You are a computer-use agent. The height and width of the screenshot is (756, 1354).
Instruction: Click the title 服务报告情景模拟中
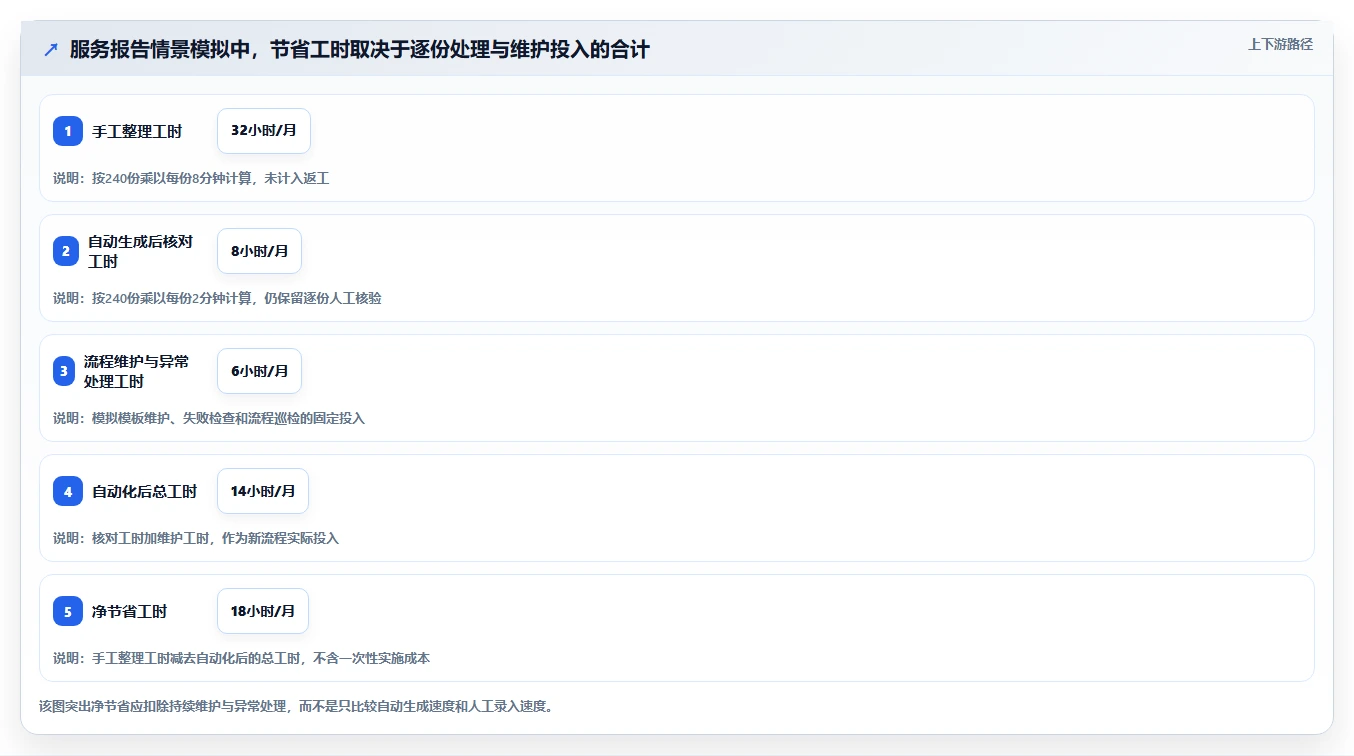359,49
